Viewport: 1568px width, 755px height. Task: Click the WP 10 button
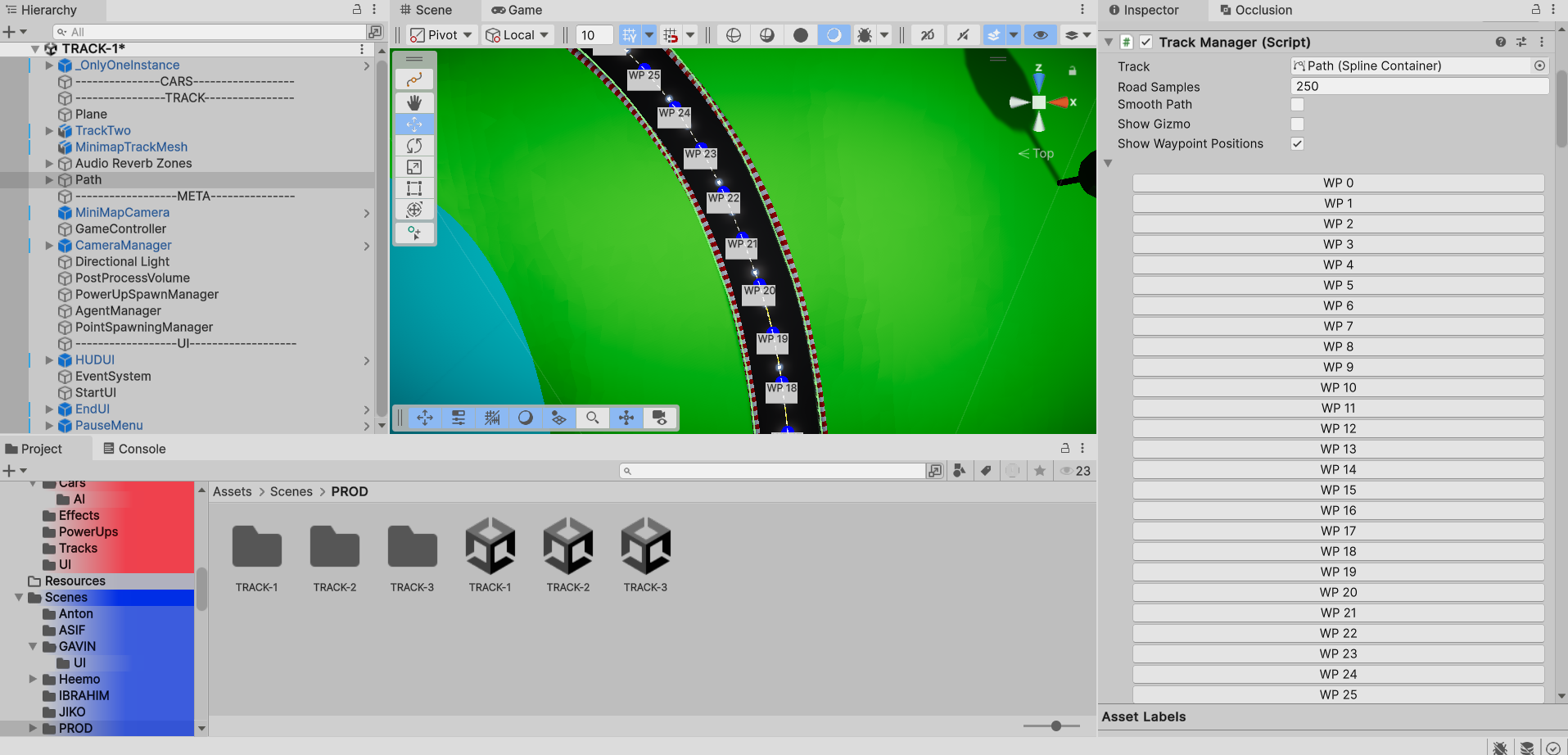(1338, 388)
